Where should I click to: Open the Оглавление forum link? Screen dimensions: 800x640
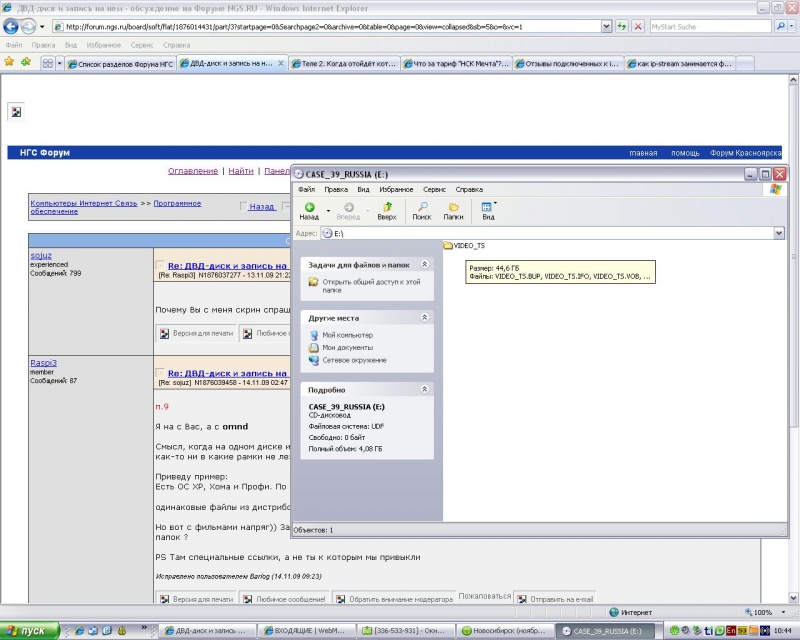pyautogui.click(x=192, y=171)
